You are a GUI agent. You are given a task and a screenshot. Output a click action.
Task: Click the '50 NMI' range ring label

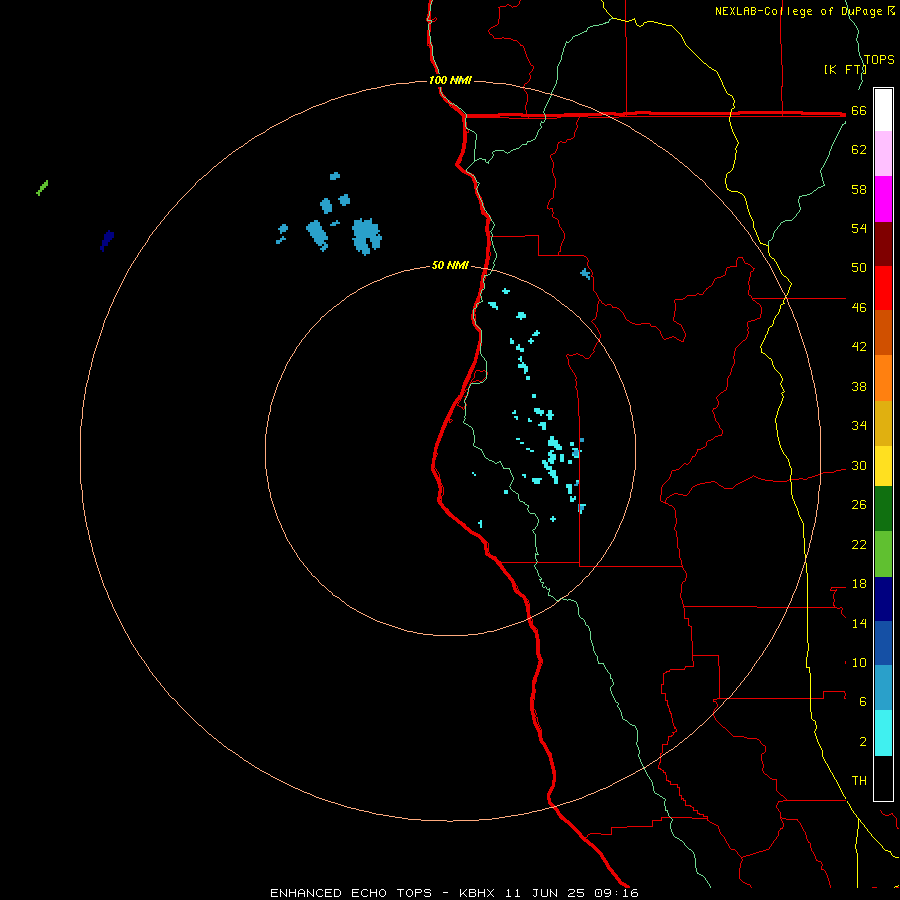pos(450,265)
